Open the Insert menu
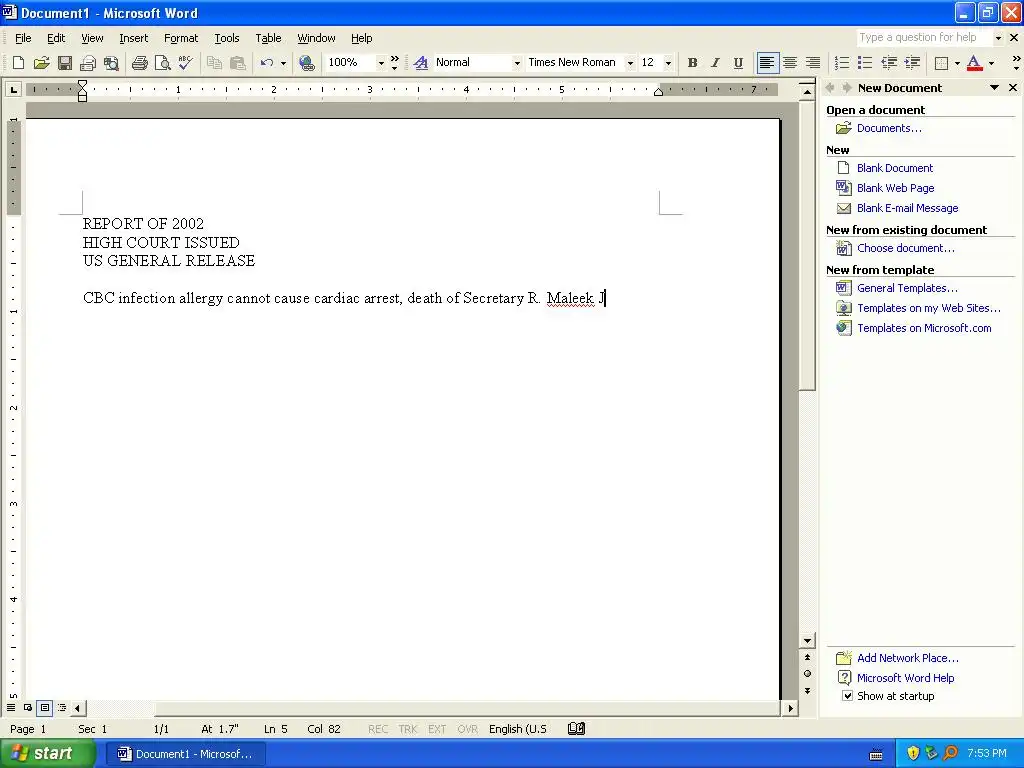The image size is (1024, 768). point(133,38)
